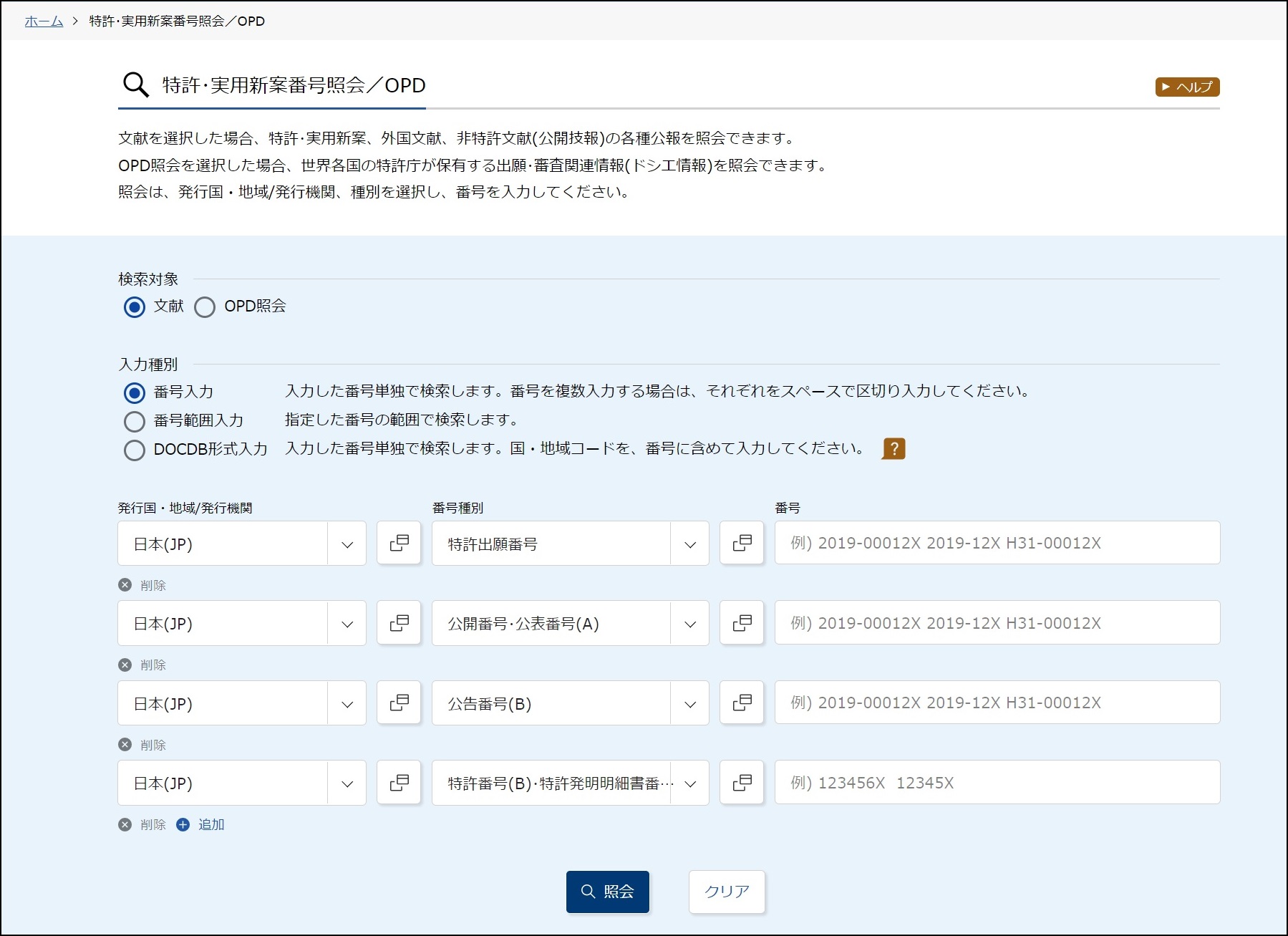
Task: Click the copy icon beside 公開番号・公表番号(A)
Action: (x=742, y=622)
